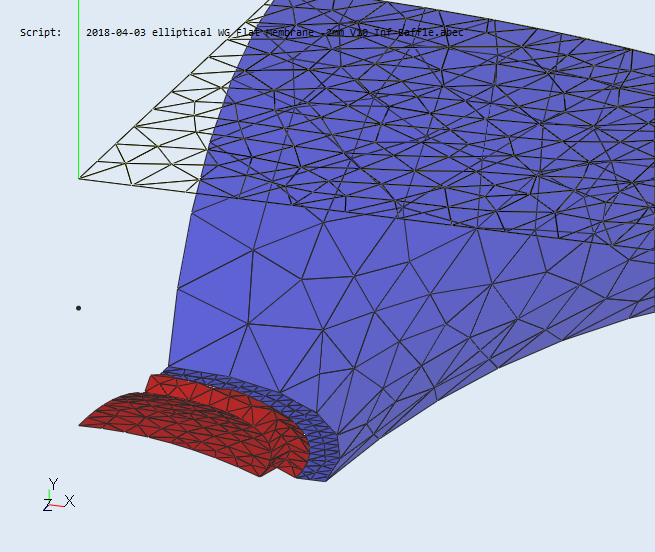The image size is (655, 552).
Task: Click the empty background below the model
Action: click(400, 510)
